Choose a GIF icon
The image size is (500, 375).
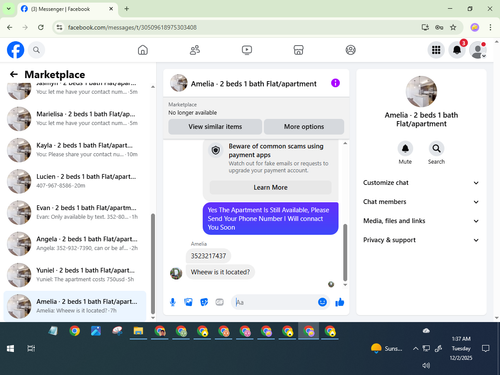219,302
